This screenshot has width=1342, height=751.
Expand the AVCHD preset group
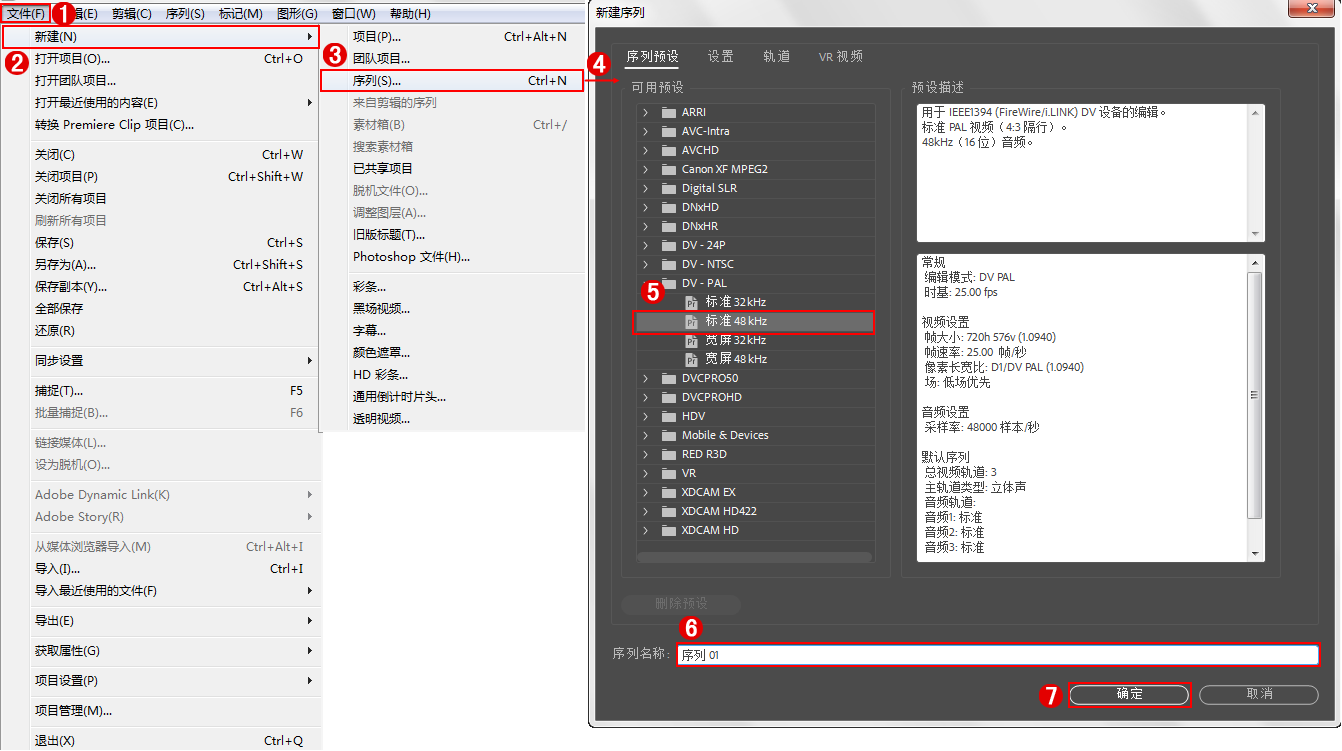(x=645, y=150)
